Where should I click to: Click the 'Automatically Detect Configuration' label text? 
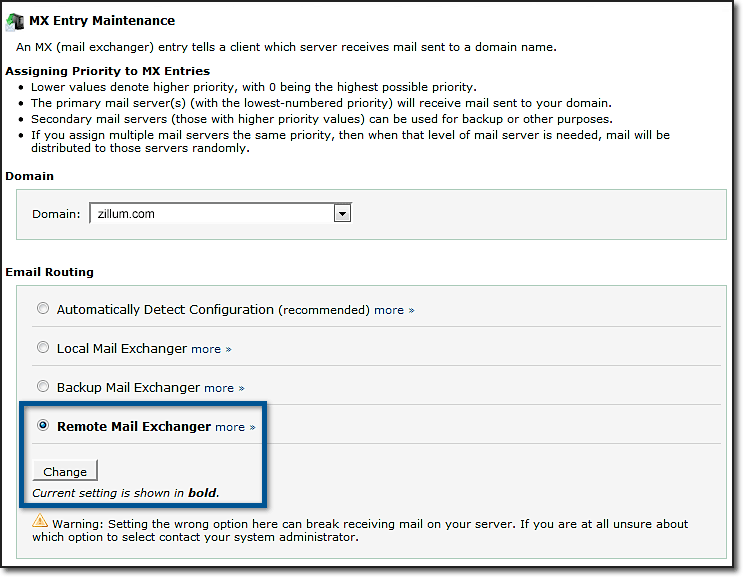click(x=165, y=310)
